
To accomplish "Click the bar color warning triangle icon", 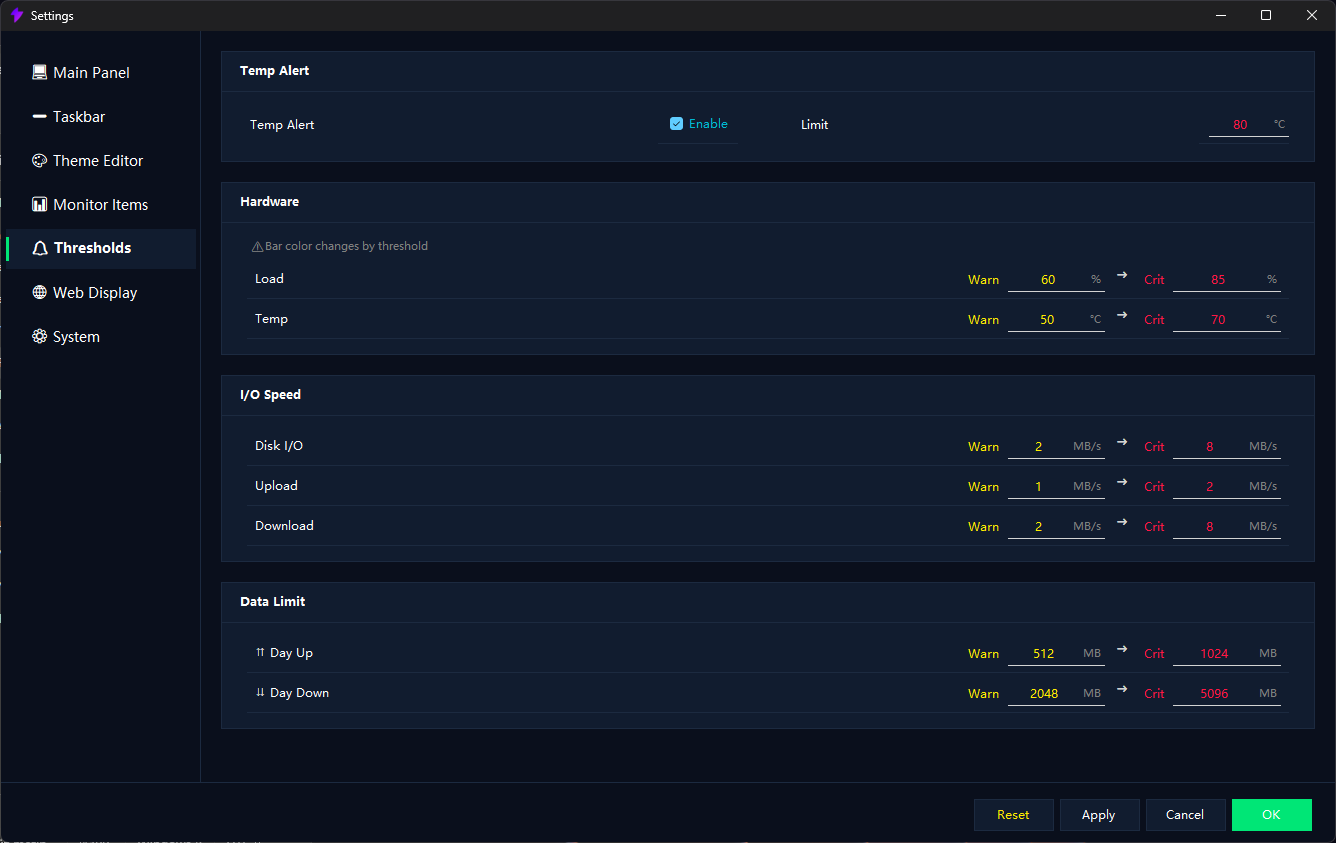I will pyautogui.click(x=257, y=246).
